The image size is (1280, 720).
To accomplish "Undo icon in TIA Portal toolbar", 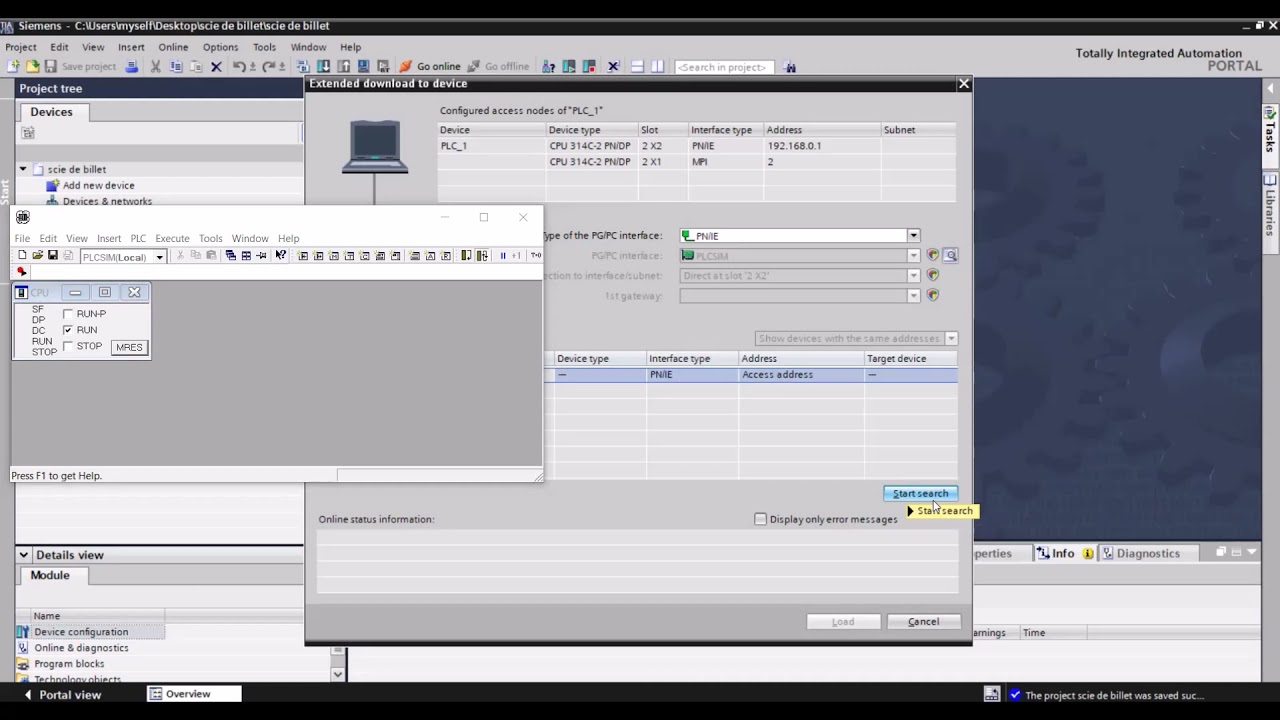I will [239, 67].
